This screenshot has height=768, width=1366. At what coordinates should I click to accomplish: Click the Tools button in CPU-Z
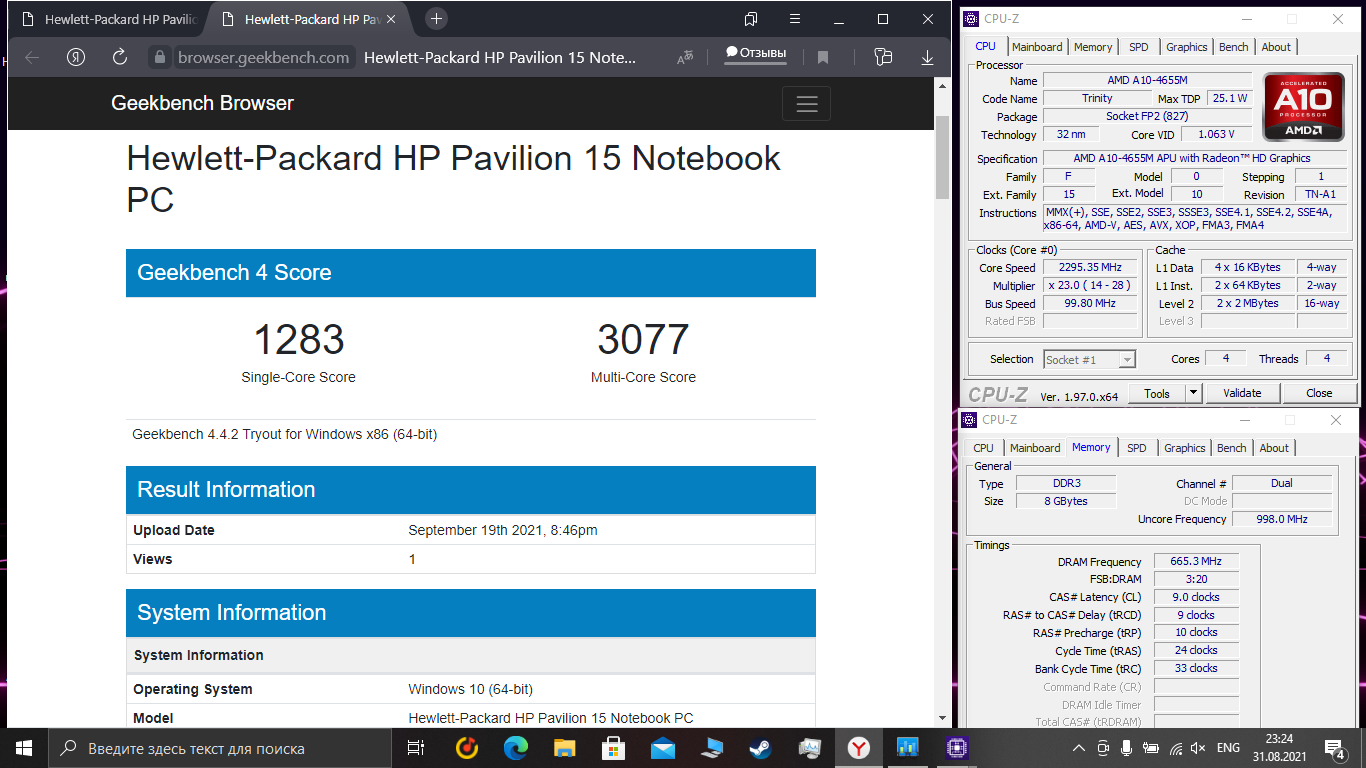(x=1157, y=393)
